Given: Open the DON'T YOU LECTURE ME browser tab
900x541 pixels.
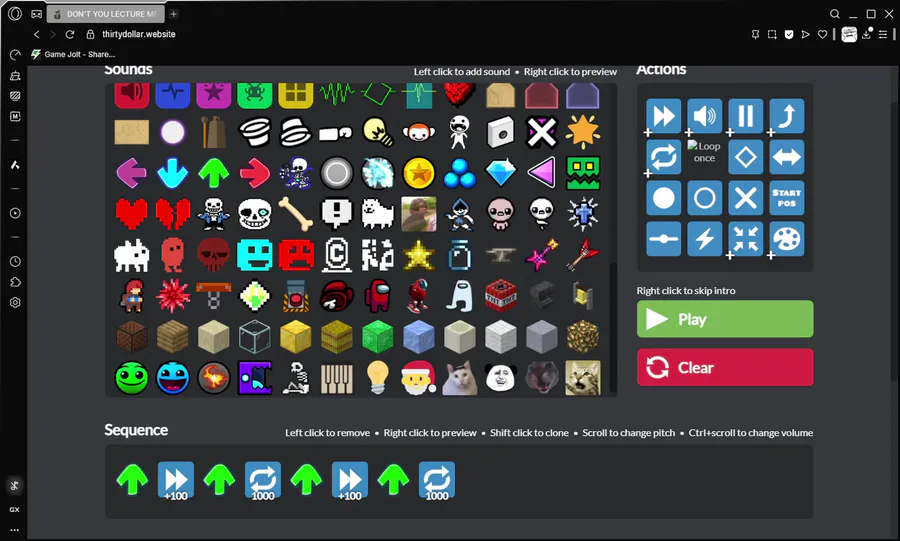Looking at the screenshot, I should pos(106,14).
